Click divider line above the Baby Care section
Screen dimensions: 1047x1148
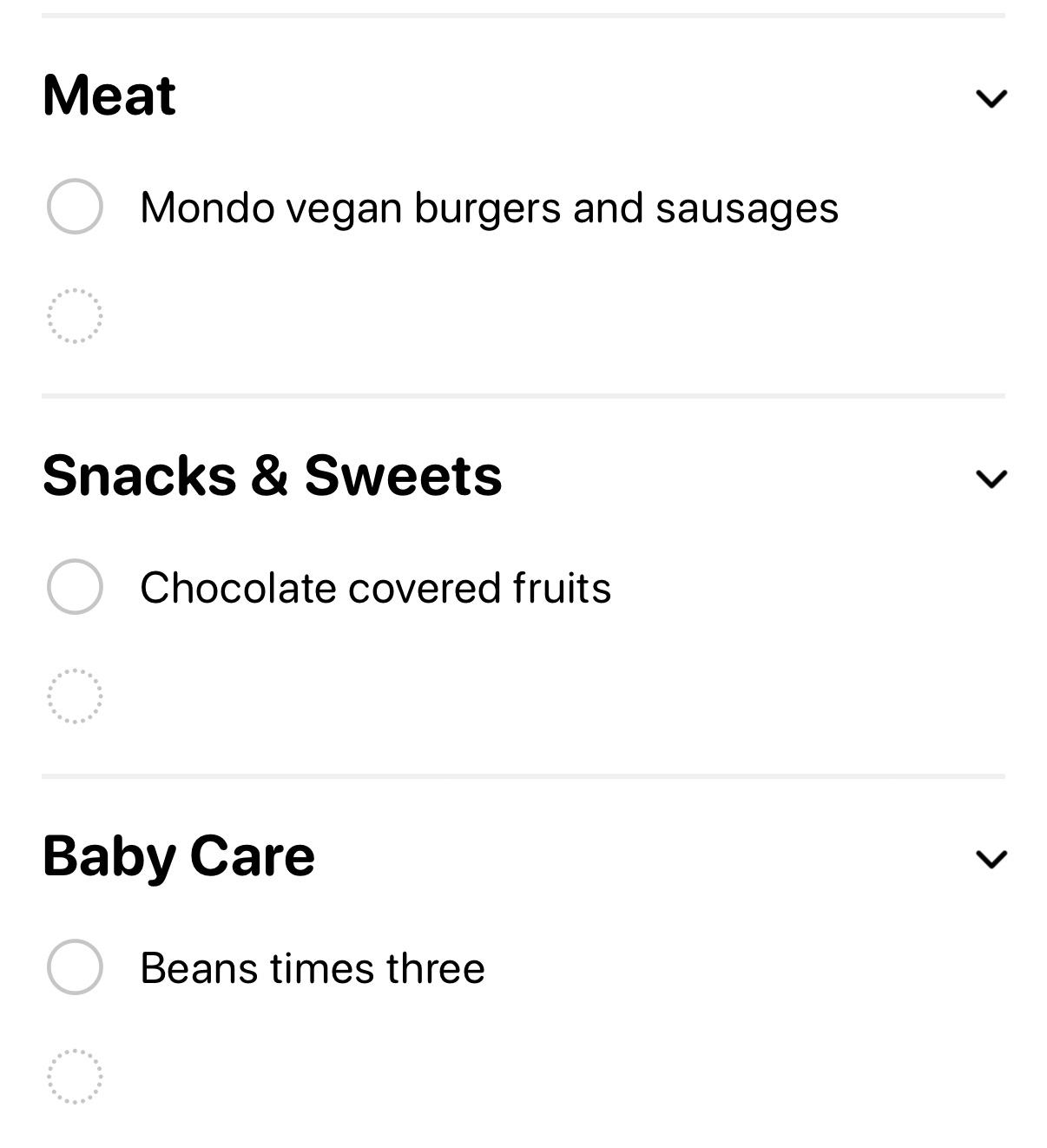(x=523, y=776)
